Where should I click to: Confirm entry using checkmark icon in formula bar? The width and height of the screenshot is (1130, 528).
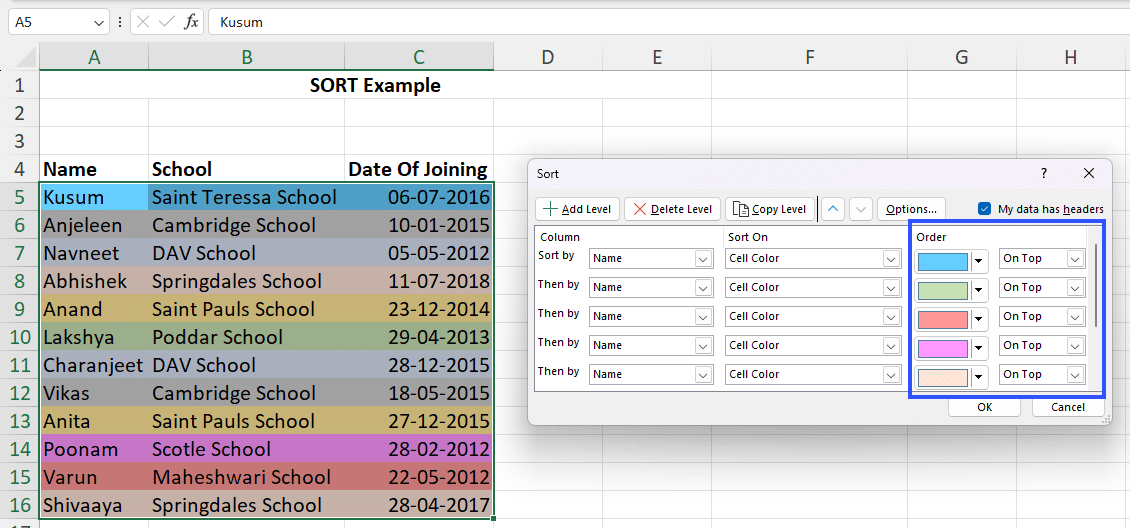point(166,22)
